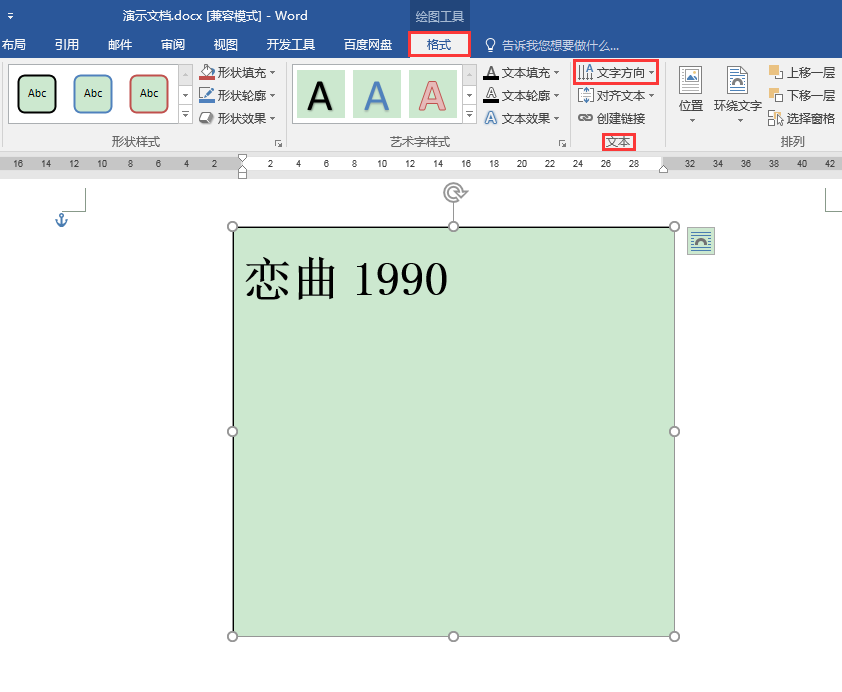The height and width of the screenshot is (692, 842).
Task: Switch to the 视图 tab
Action: point(226,45)
